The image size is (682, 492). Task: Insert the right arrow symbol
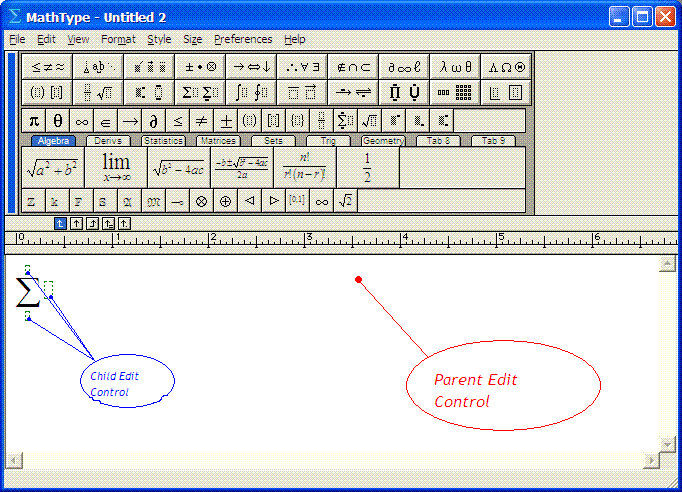[x=130, y=120]
